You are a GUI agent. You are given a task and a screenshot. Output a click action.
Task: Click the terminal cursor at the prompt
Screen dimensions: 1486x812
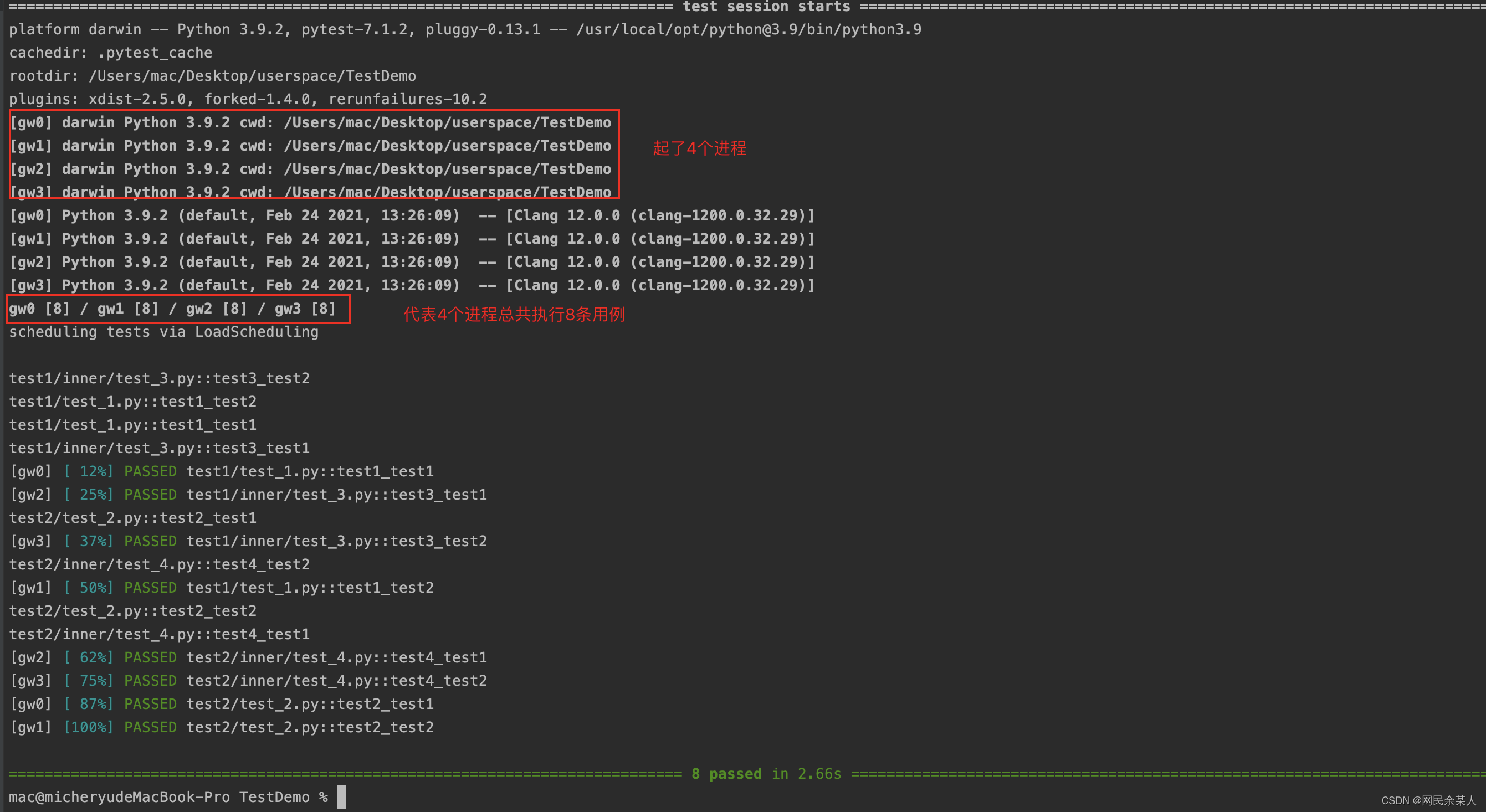click(x=341, y=796)
